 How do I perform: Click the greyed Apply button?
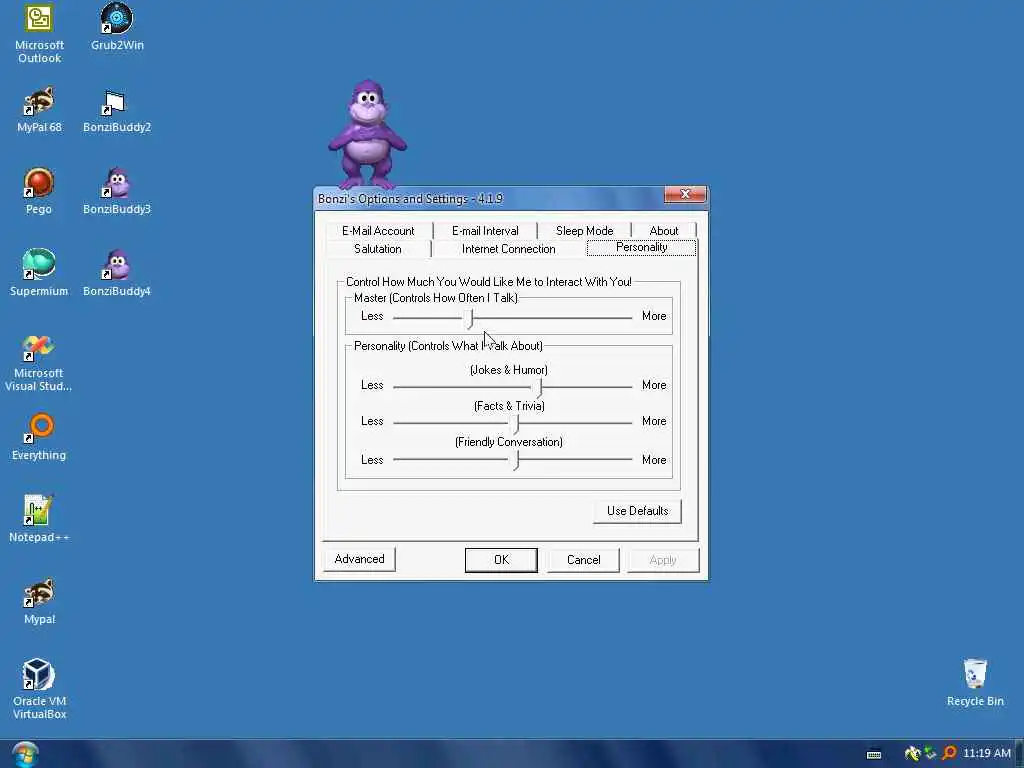click(x=663, y=560)
